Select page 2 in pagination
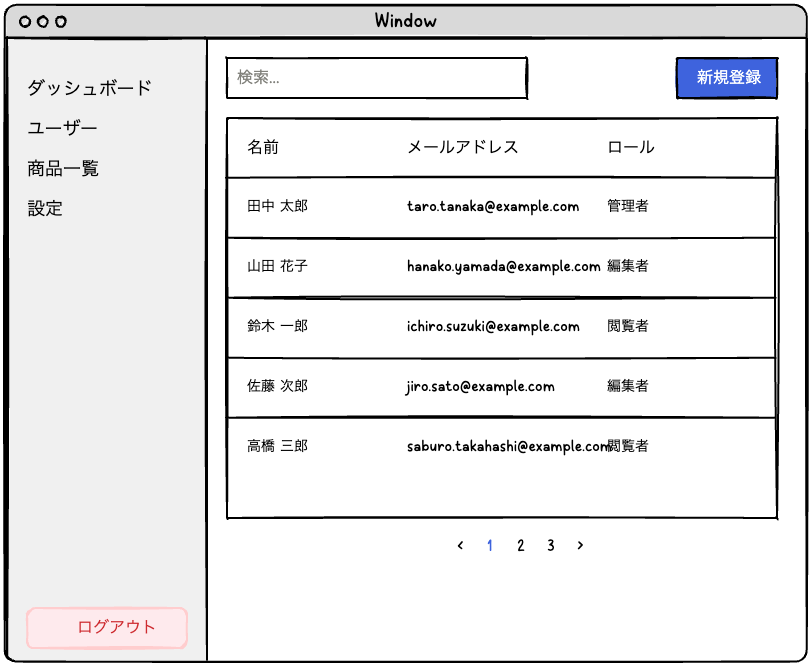Image resolution: width=811 pixels, height=666 pixels. click(520, 545)
